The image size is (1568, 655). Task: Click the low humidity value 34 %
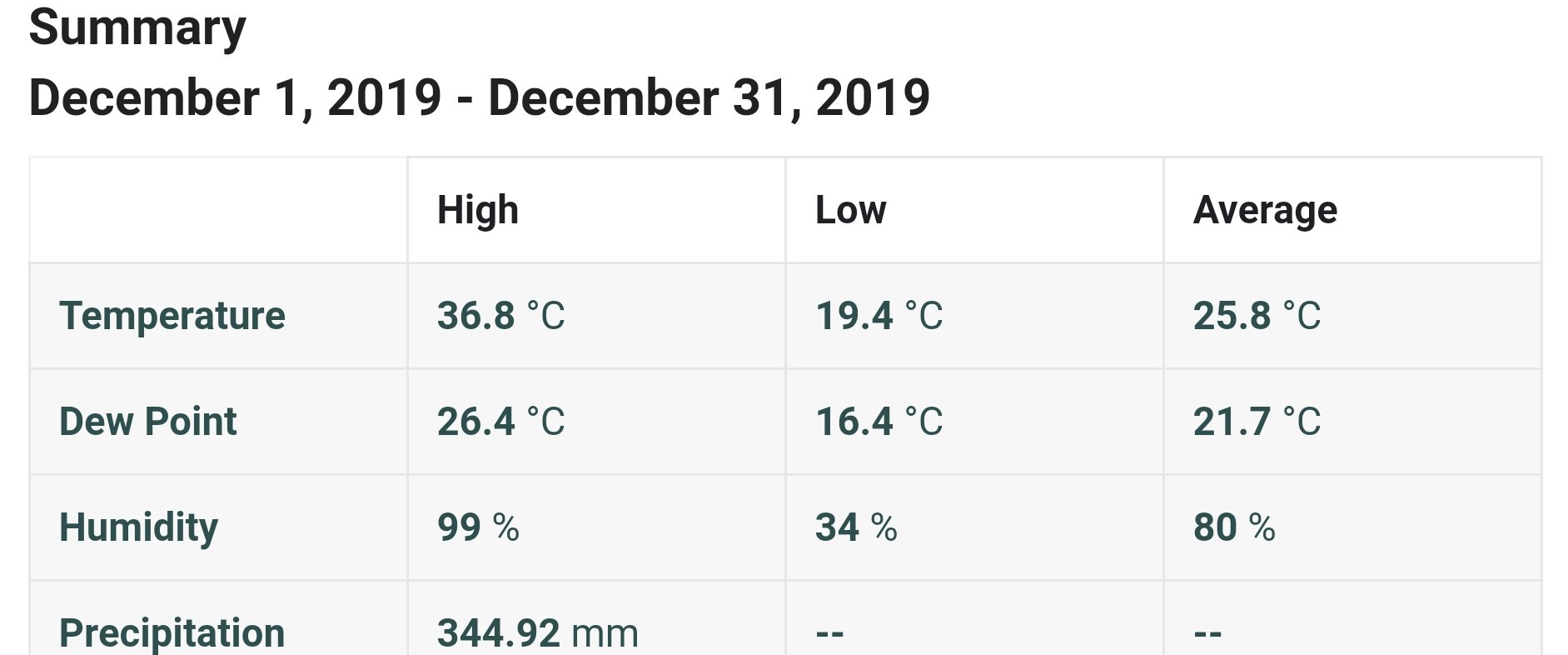point(857,527)
